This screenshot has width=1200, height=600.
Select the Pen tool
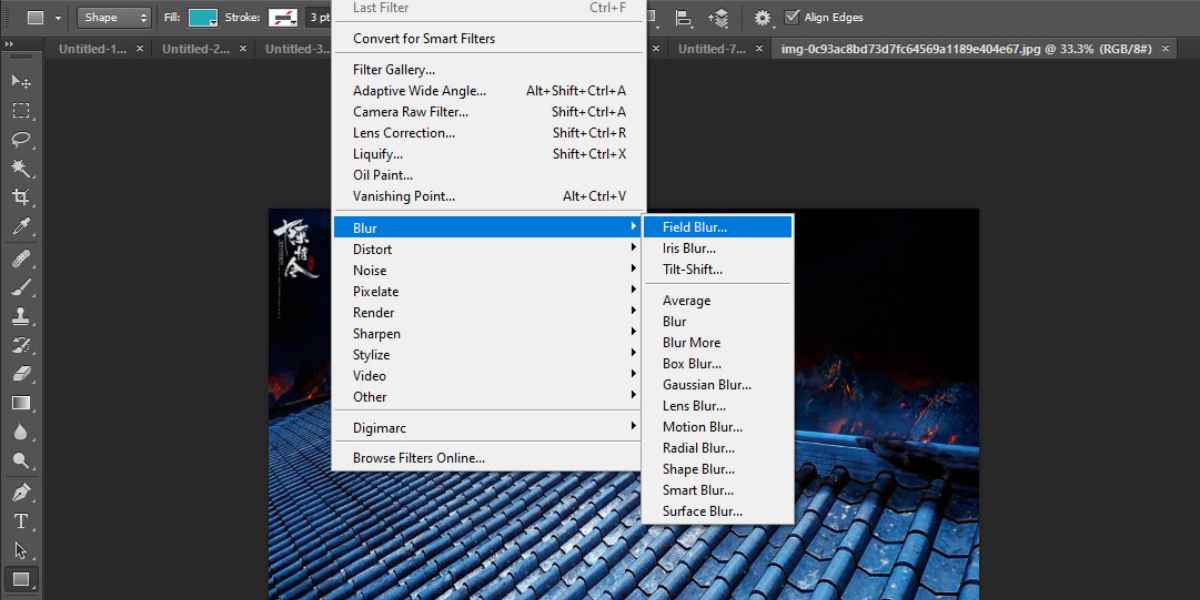21,492
